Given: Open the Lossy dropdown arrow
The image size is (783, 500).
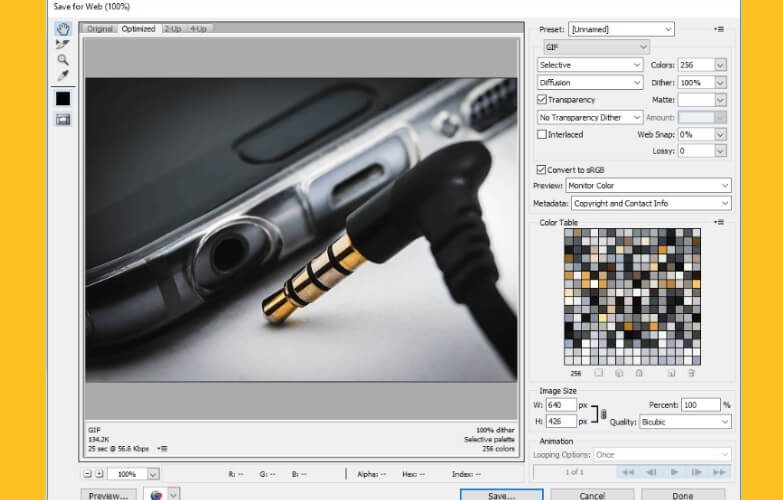Looking at the screenshot, I should coord(720,151).
